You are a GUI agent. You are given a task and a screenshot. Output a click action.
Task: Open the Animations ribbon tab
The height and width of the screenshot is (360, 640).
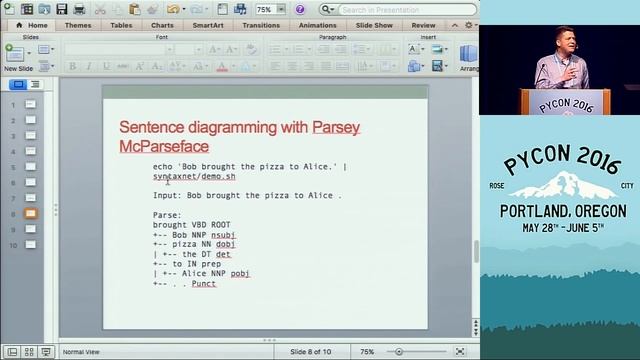pyautogui.click(x=318, y=25)
